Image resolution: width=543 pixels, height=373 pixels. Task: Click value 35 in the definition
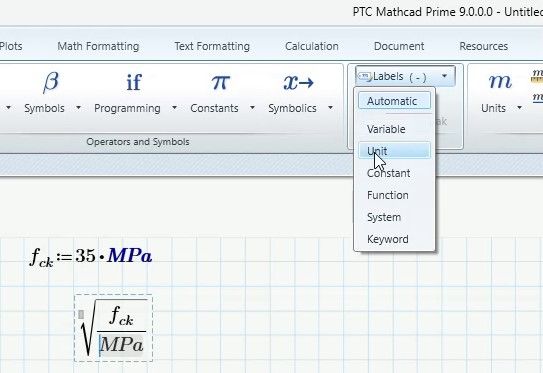pos(86,256)
